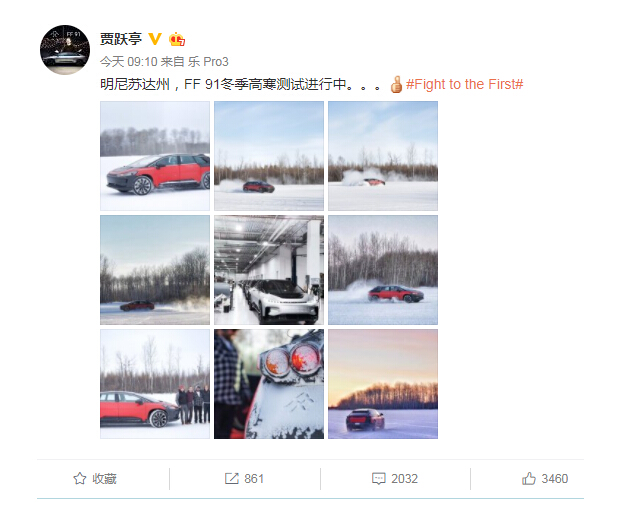Open the #Fight to the First# hashtag

464,84
